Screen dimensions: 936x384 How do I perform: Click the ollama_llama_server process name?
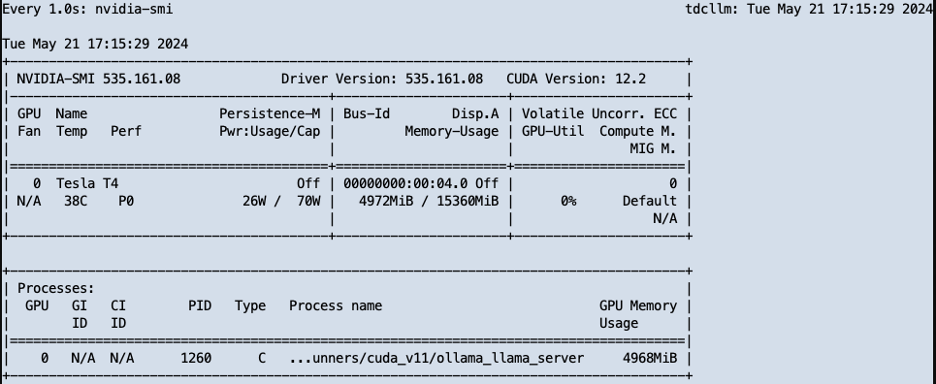[x=436, y=358]
